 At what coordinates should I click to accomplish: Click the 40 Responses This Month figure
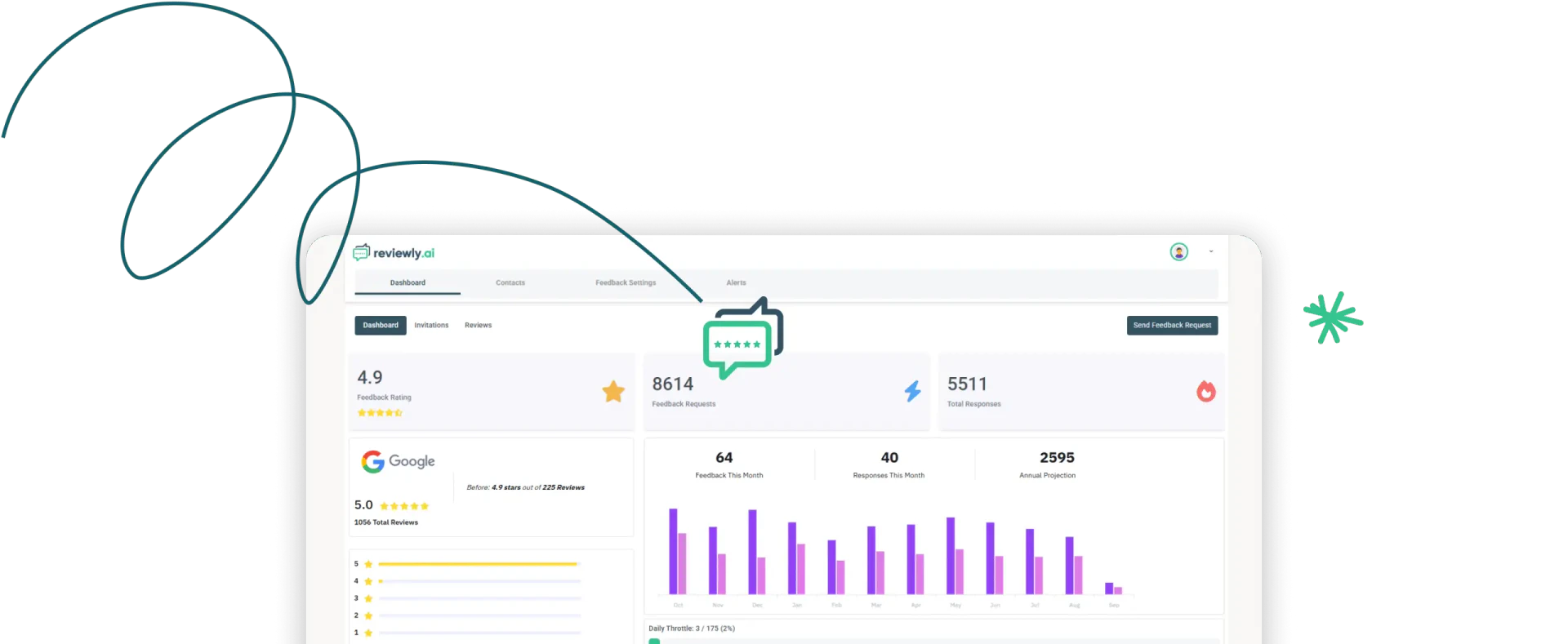889,458
